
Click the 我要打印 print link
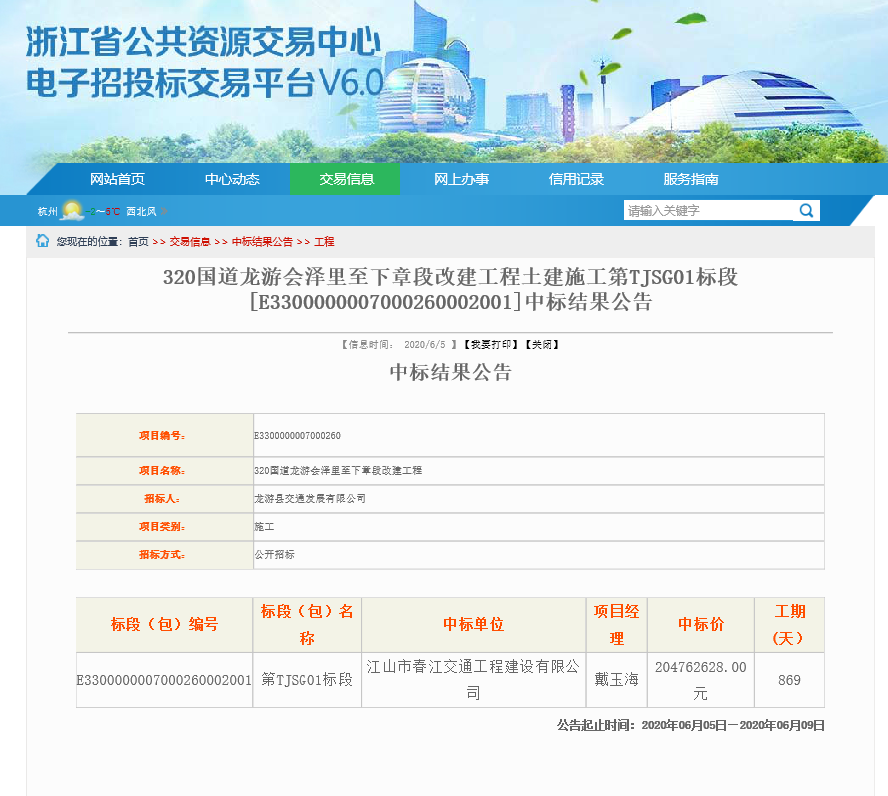click(x=490, y=344)
